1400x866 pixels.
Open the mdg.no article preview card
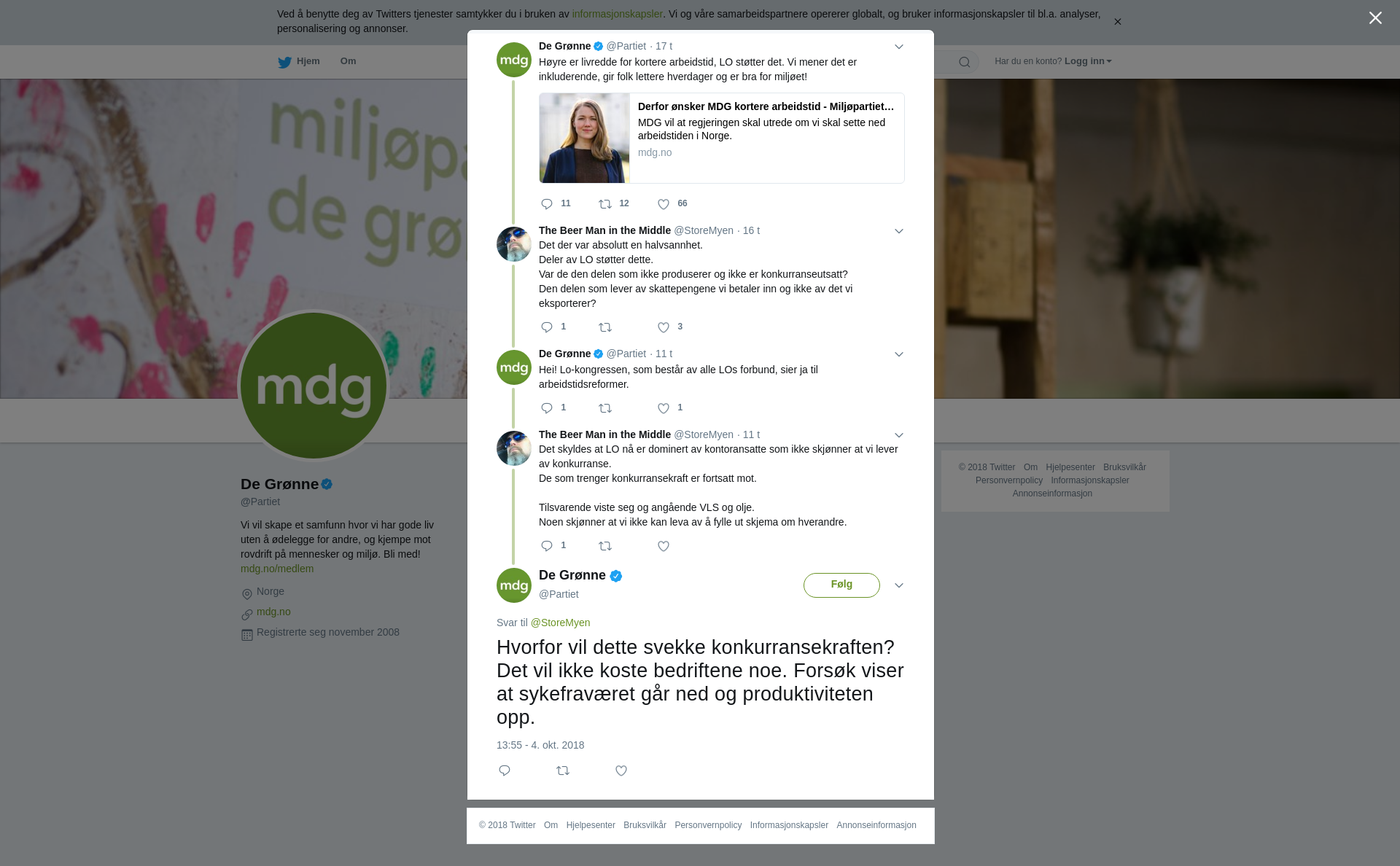(x=722, y=138)
